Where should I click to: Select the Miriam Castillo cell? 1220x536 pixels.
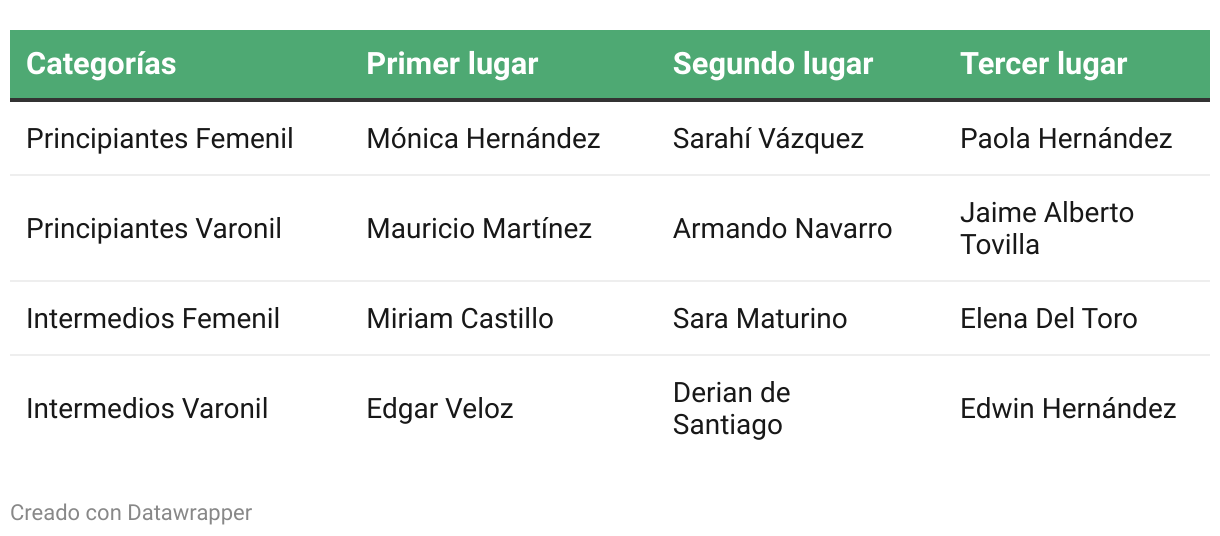460,318
